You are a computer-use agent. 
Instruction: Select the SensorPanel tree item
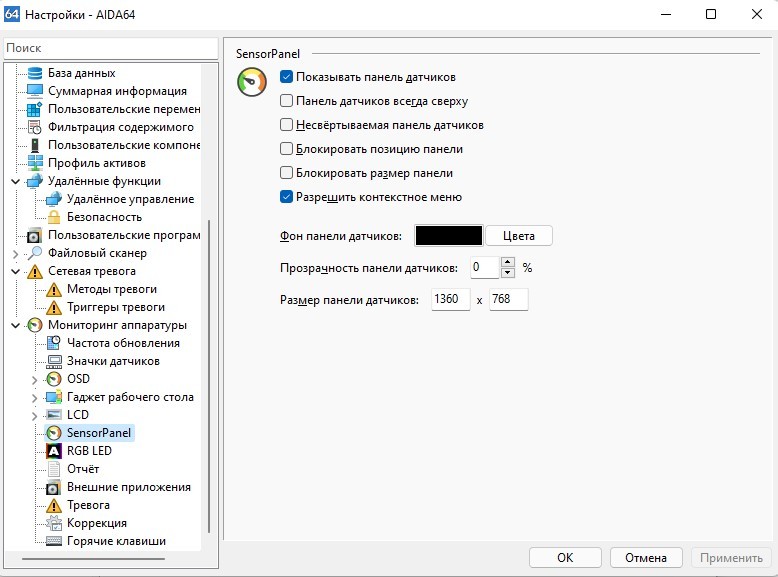pos(99,433)
